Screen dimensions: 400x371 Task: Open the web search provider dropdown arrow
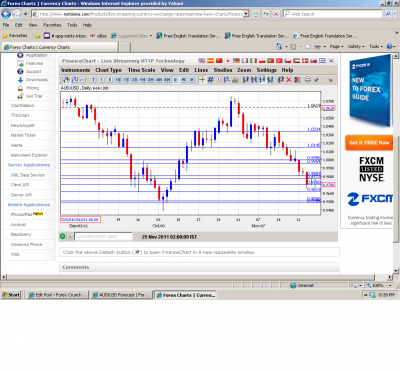click(396, 14)
